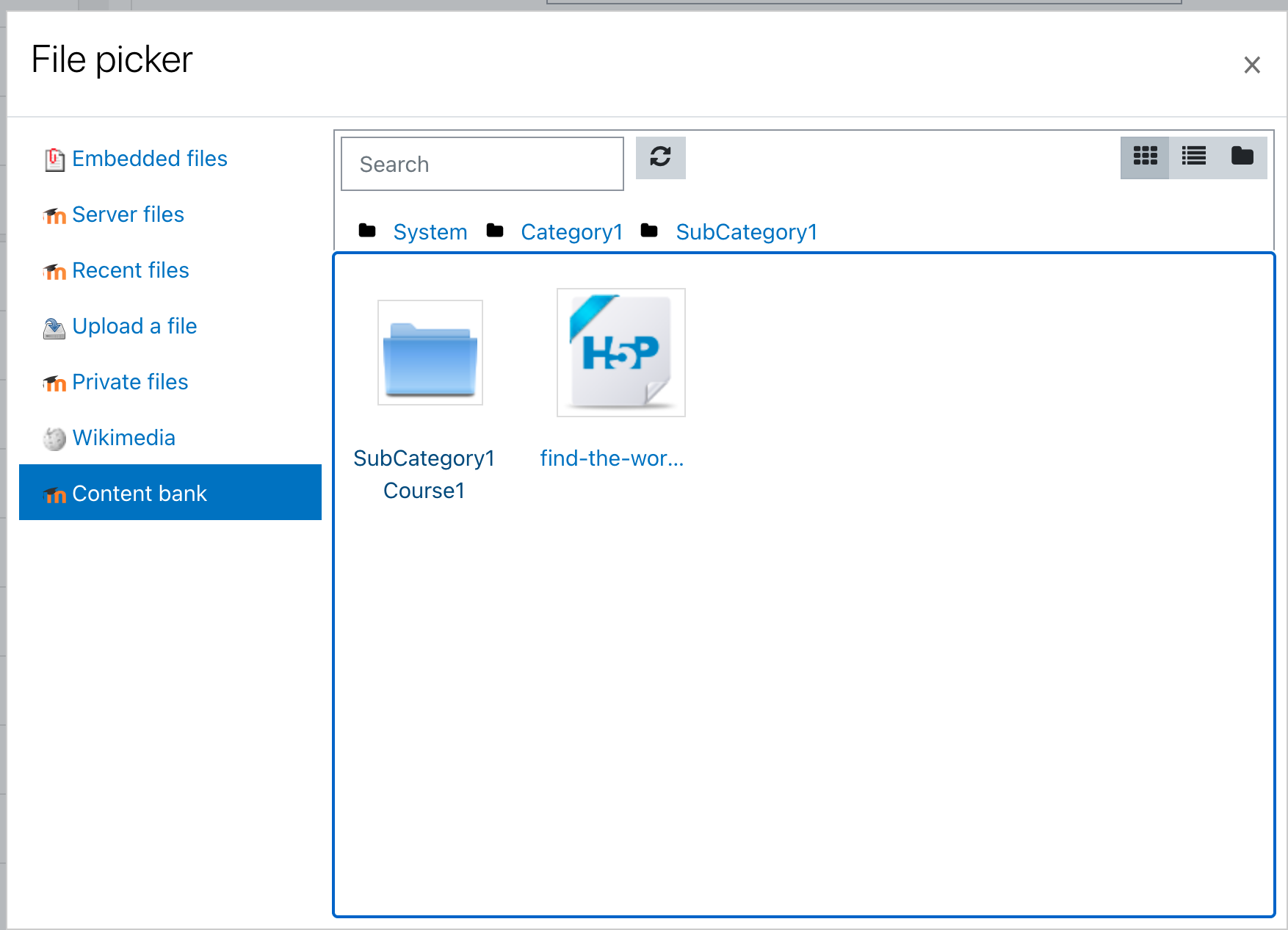
Task: Click folder icon before Category1 breadcrumb
Action: coord(495,231)
